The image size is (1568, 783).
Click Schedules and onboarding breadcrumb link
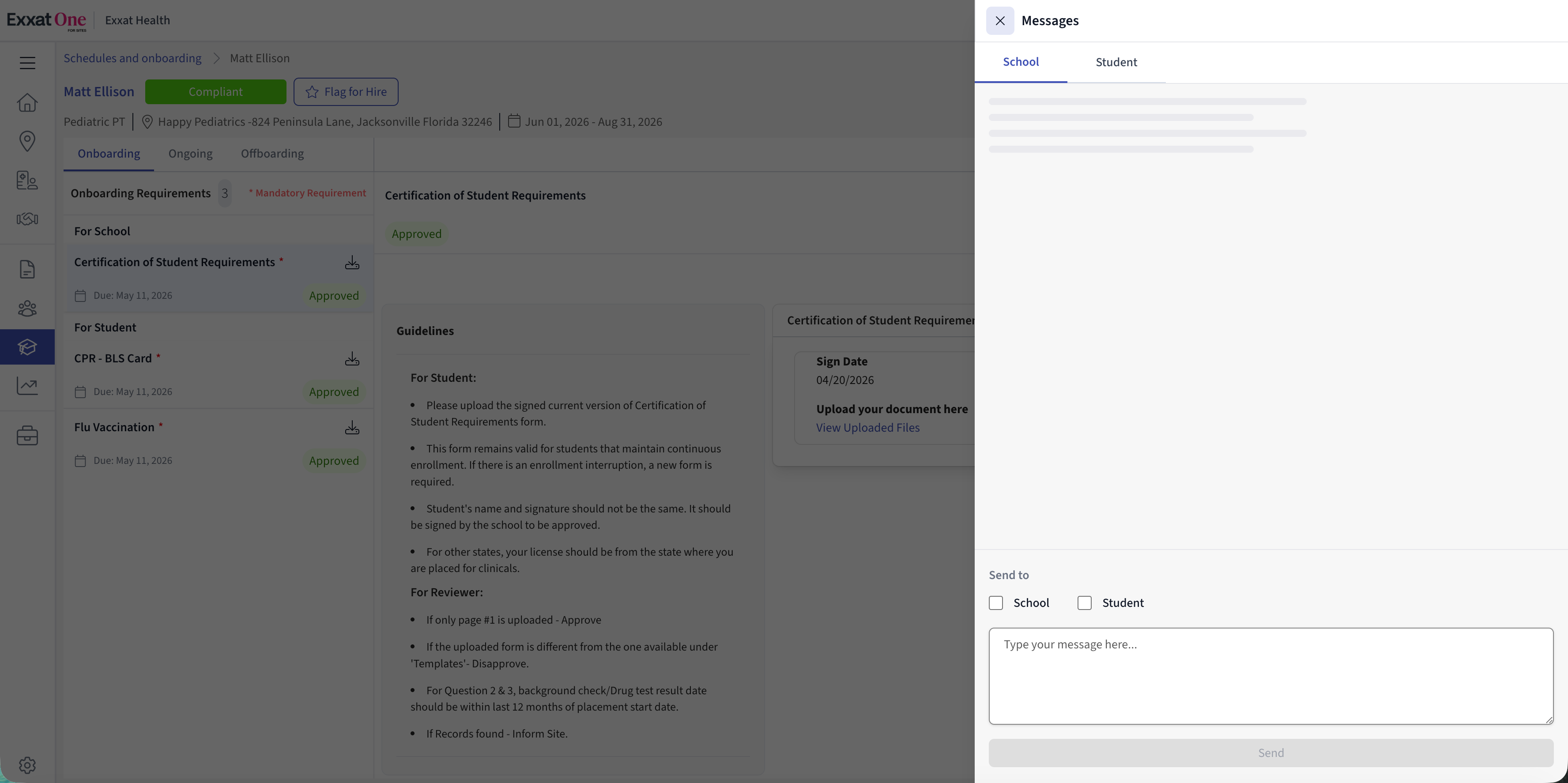132,58
